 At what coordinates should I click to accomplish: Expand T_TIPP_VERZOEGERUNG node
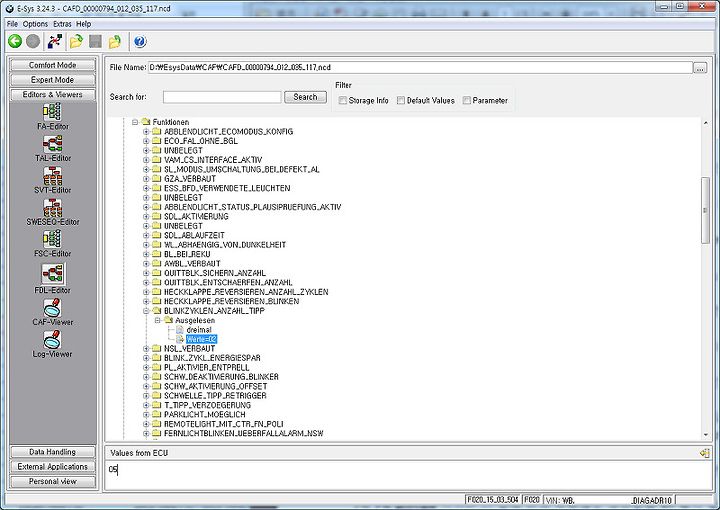point(146,405)
